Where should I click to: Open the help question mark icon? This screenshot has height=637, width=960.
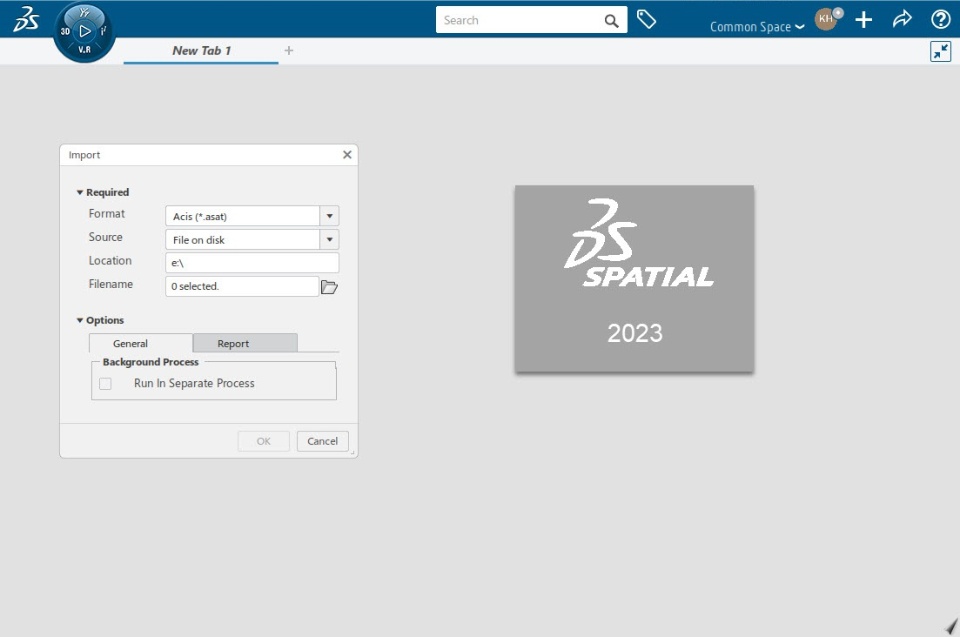pos(940,20)
